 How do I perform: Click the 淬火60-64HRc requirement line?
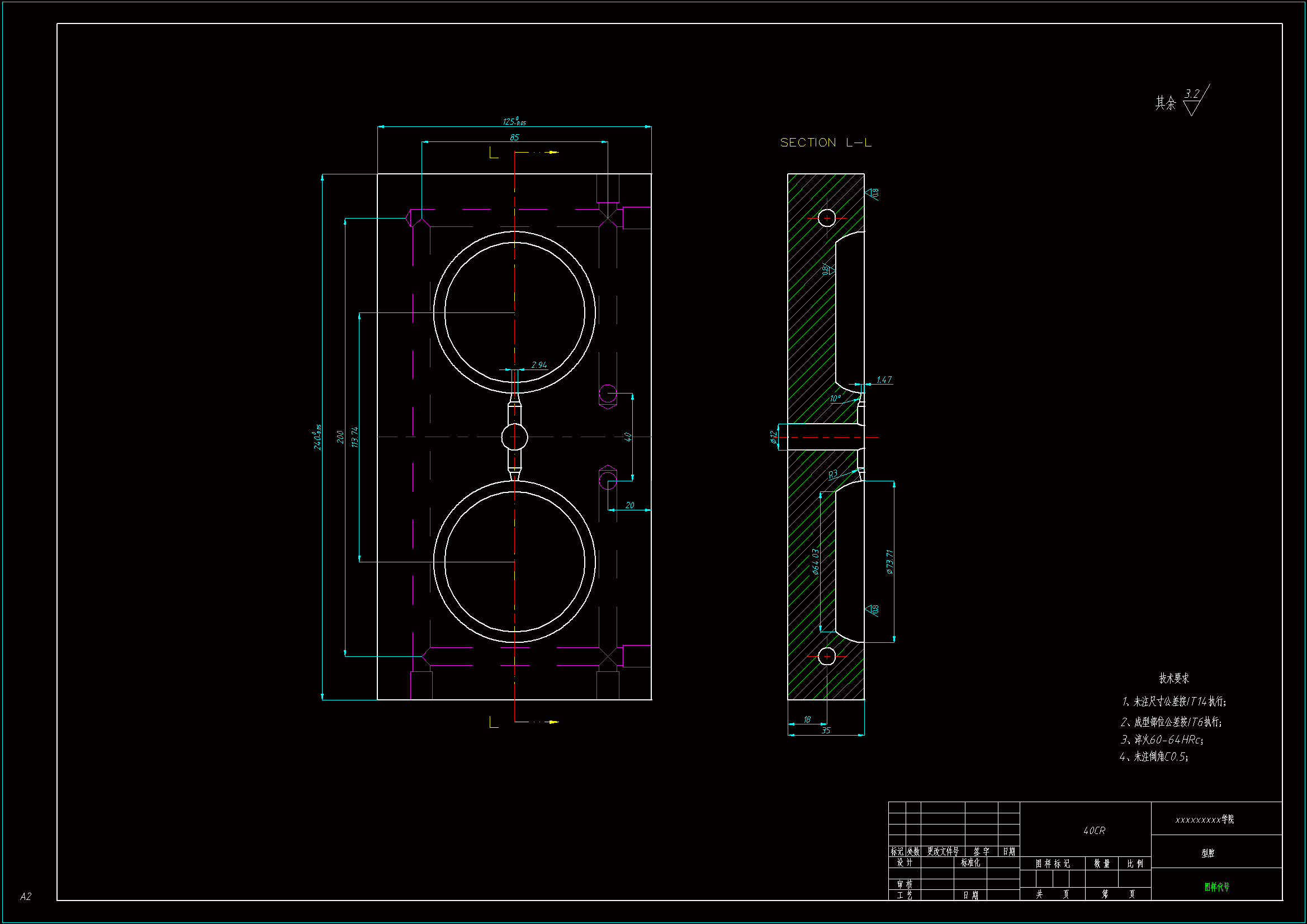pyautogui.click(x=1161, y=740)
